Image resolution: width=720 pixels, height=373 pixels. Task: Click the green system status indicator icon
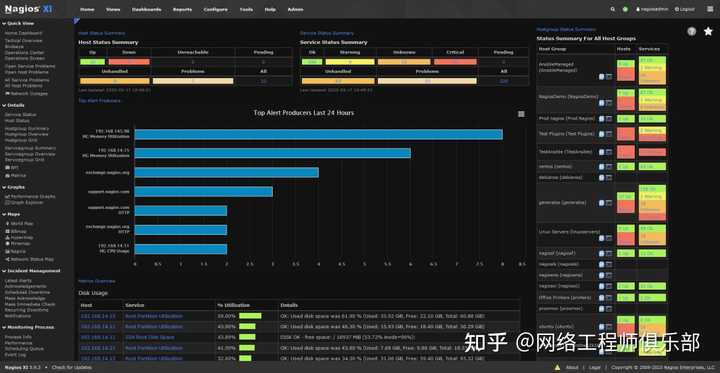click(x=625, y=9)
